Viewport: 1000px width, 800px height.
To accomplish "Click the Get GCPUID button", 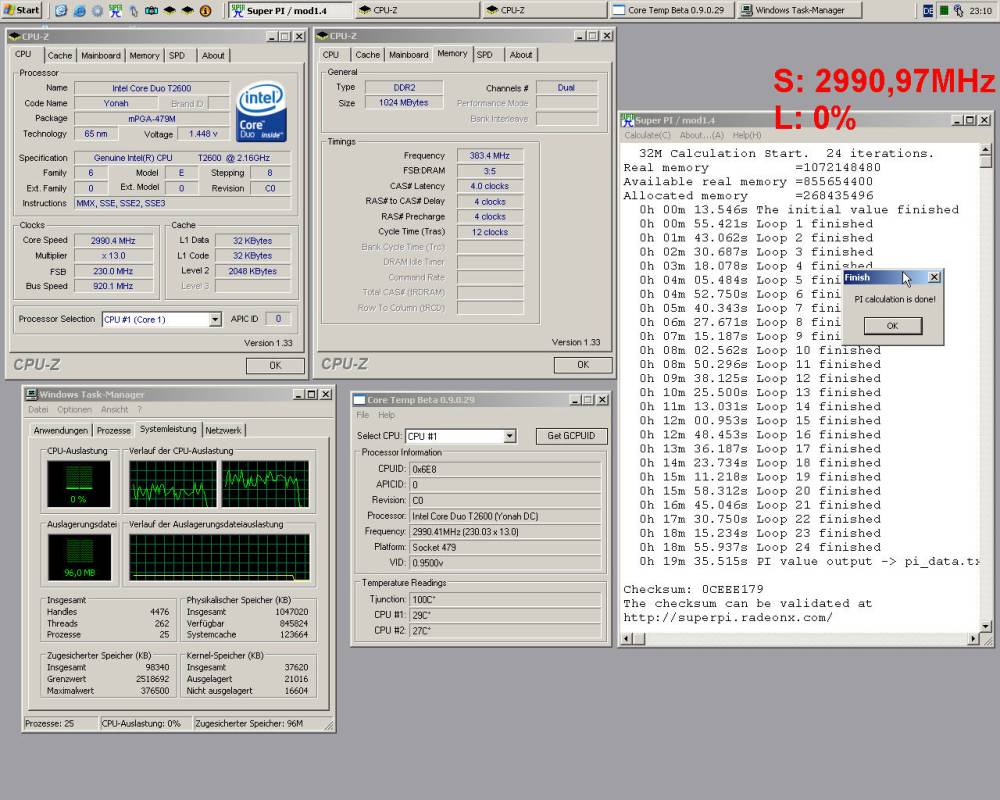I will (571, 436).
